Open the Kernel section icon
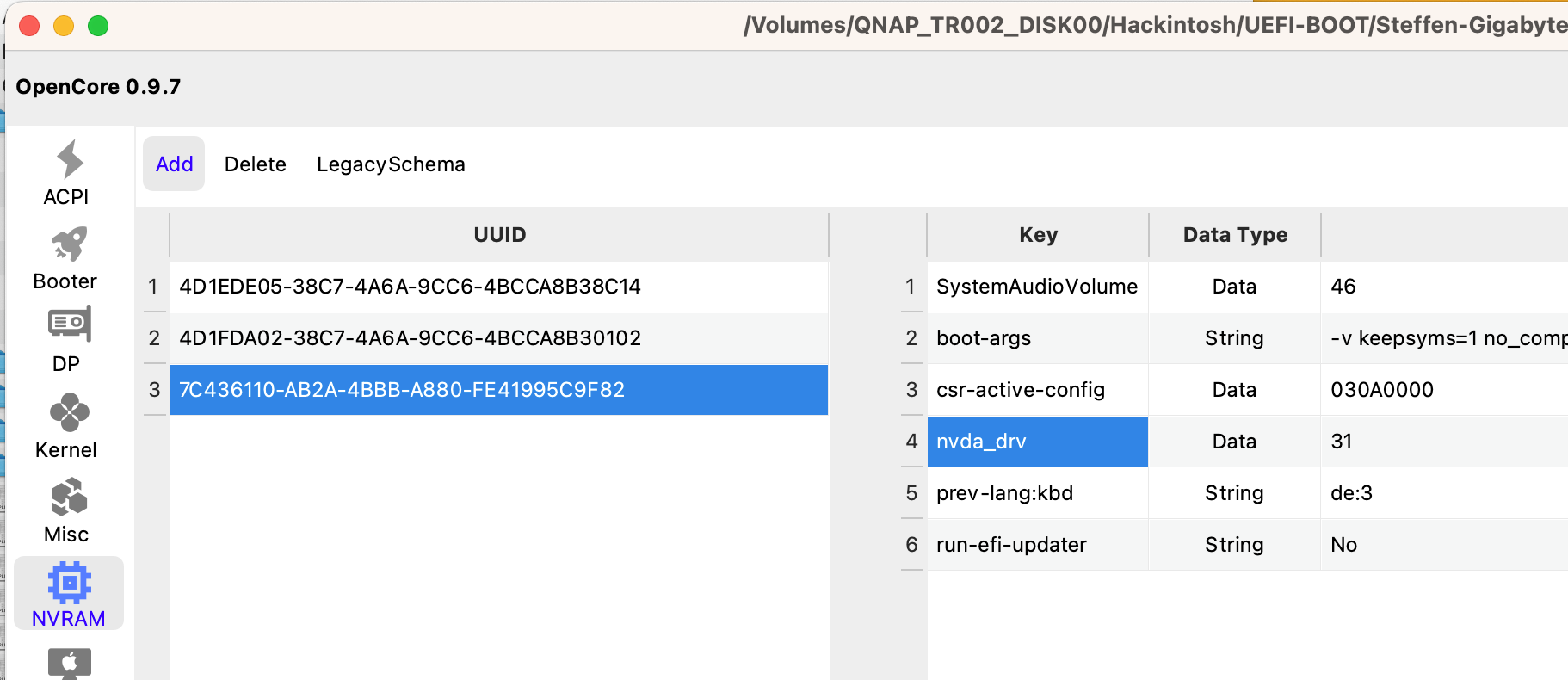The height and width of the screenshot is (680, 1568). pos(68,412)
